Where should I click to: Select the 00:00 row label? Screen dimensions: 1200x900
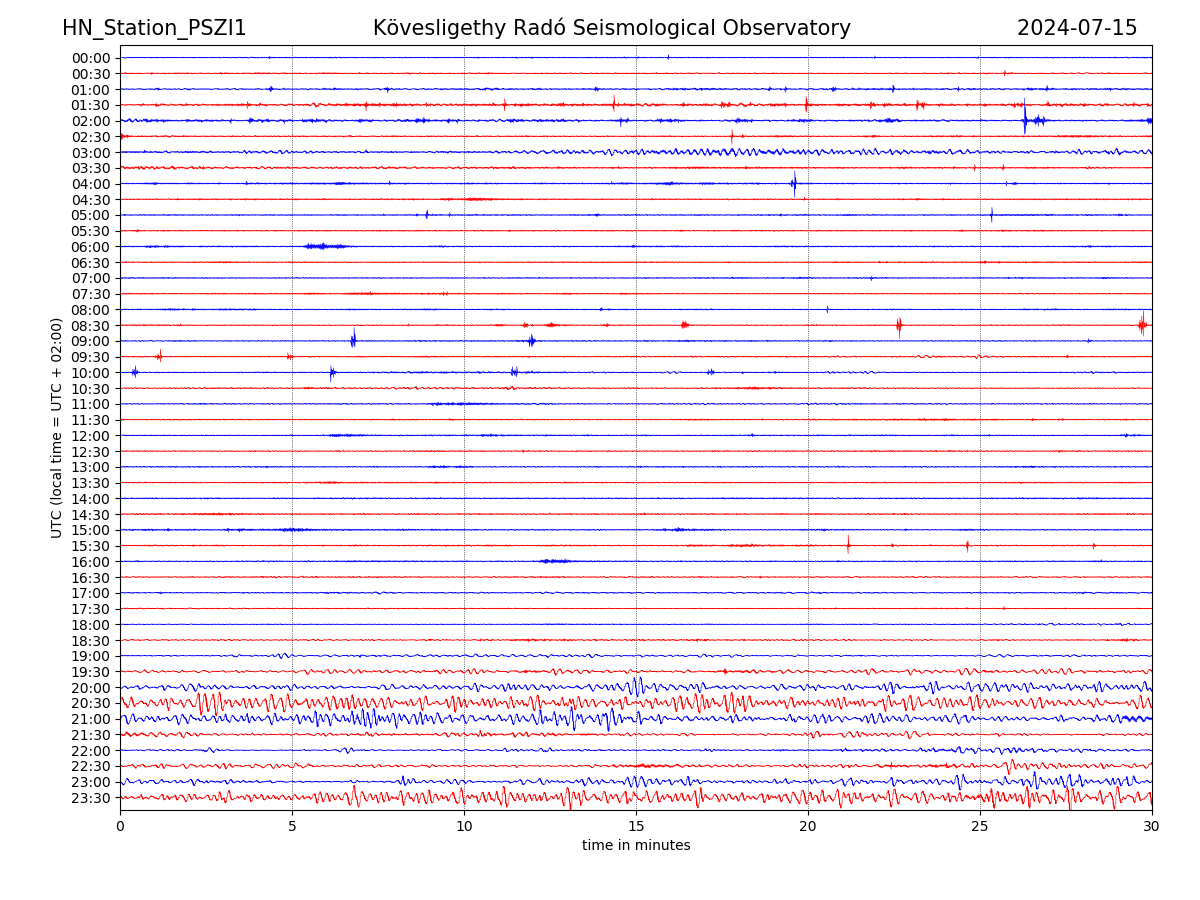pyautogui.click(x=91, y=58)
